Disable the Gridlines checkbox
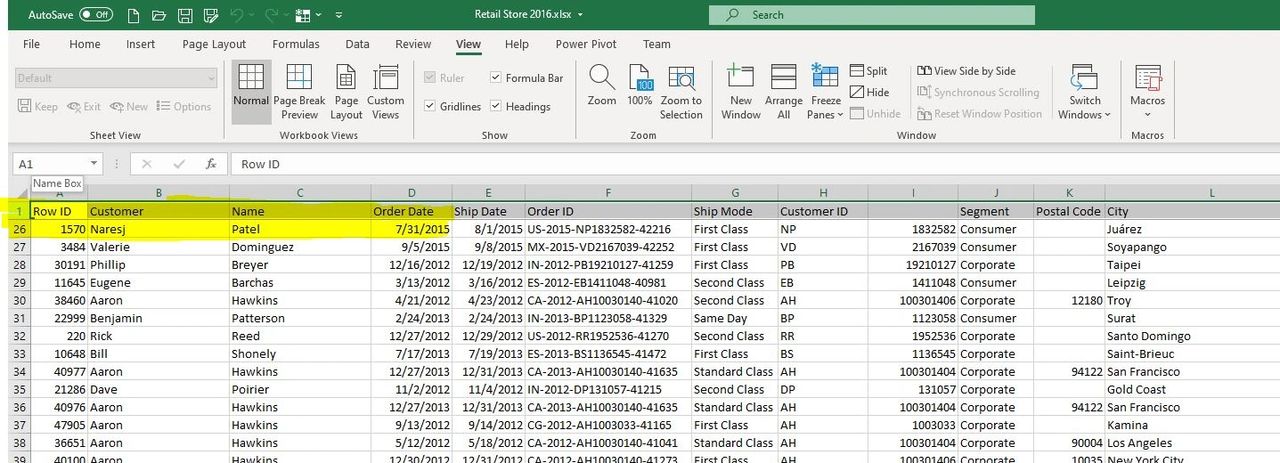The height and width of the screenshot is (463, 1280). point(430,107)
